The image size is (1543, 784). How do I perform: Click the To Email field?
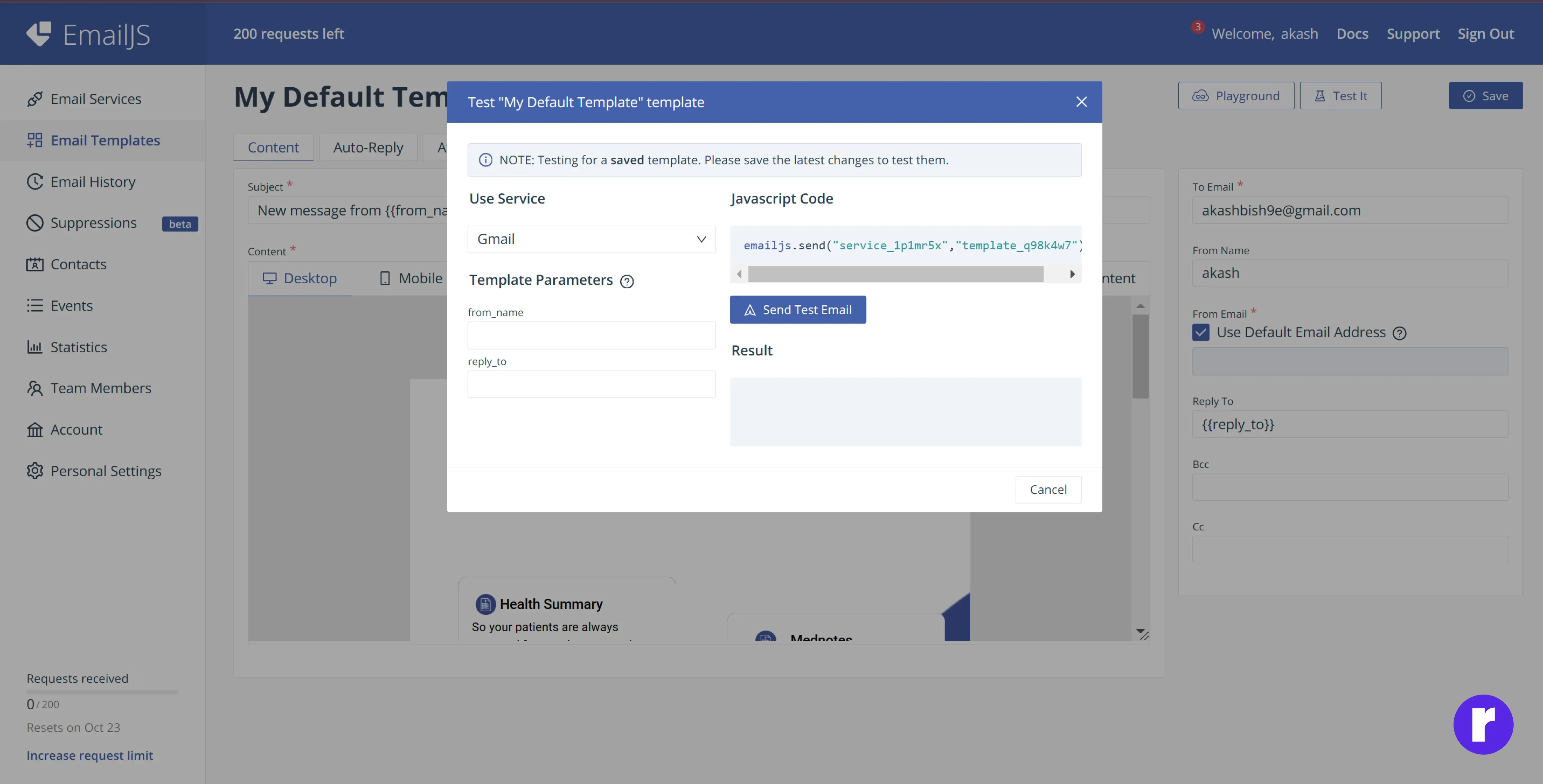[1350, 210]
